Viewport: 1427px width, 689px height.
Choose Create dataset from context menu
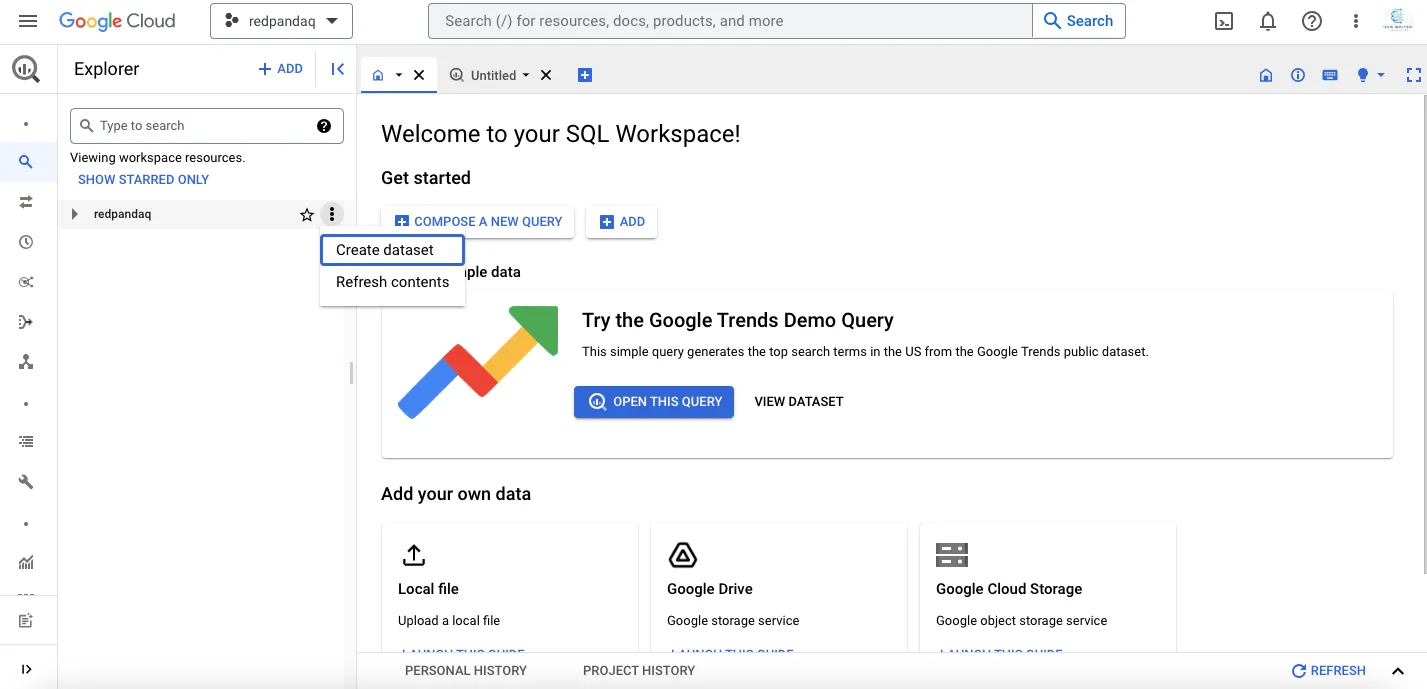[392, 250]
